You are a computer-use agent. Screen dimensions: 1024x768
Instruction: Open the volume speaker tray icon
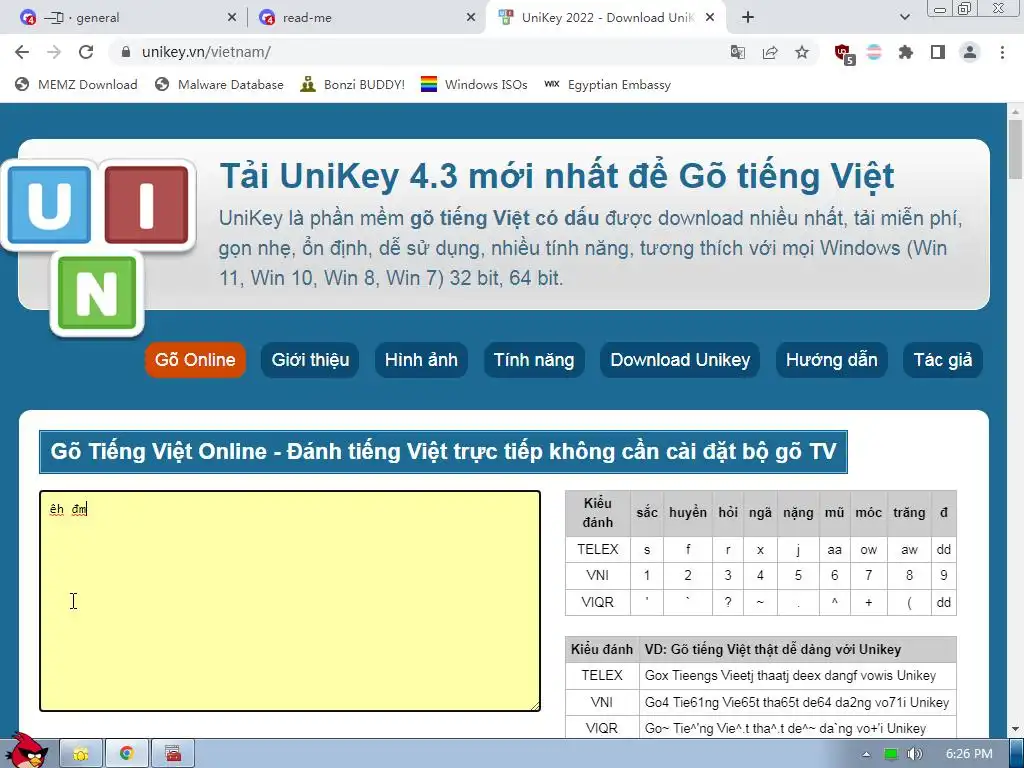(915, 754)
